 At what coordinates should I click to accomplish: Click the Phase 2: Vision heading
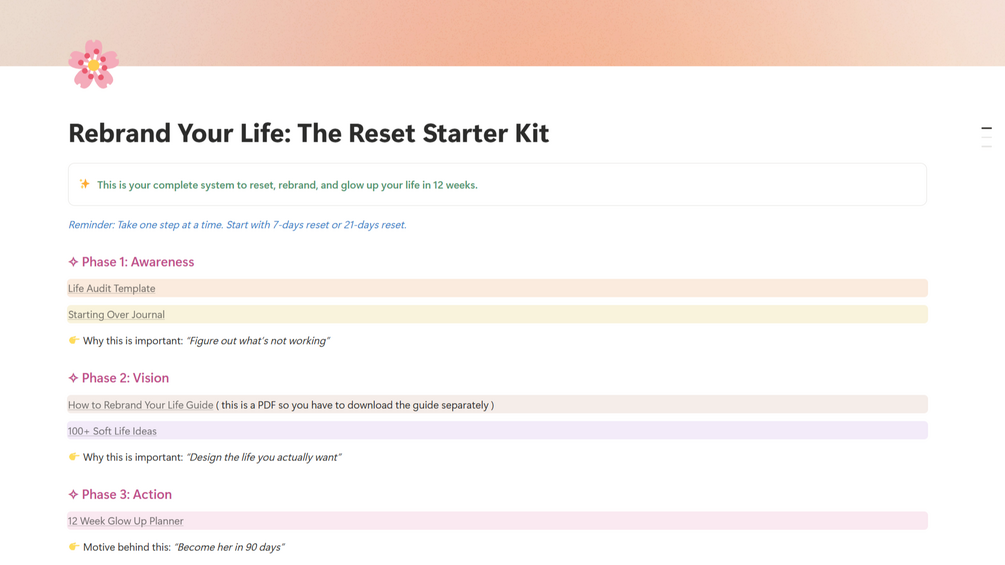(119, 378)
